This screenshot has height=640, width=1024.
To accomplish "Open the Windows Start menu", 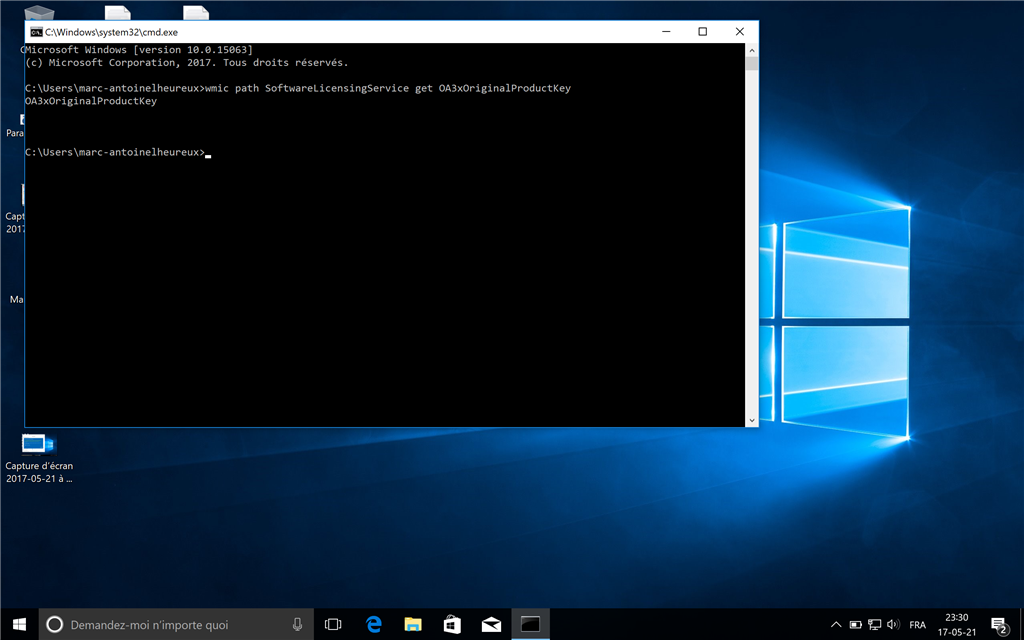I will (19, 624).
